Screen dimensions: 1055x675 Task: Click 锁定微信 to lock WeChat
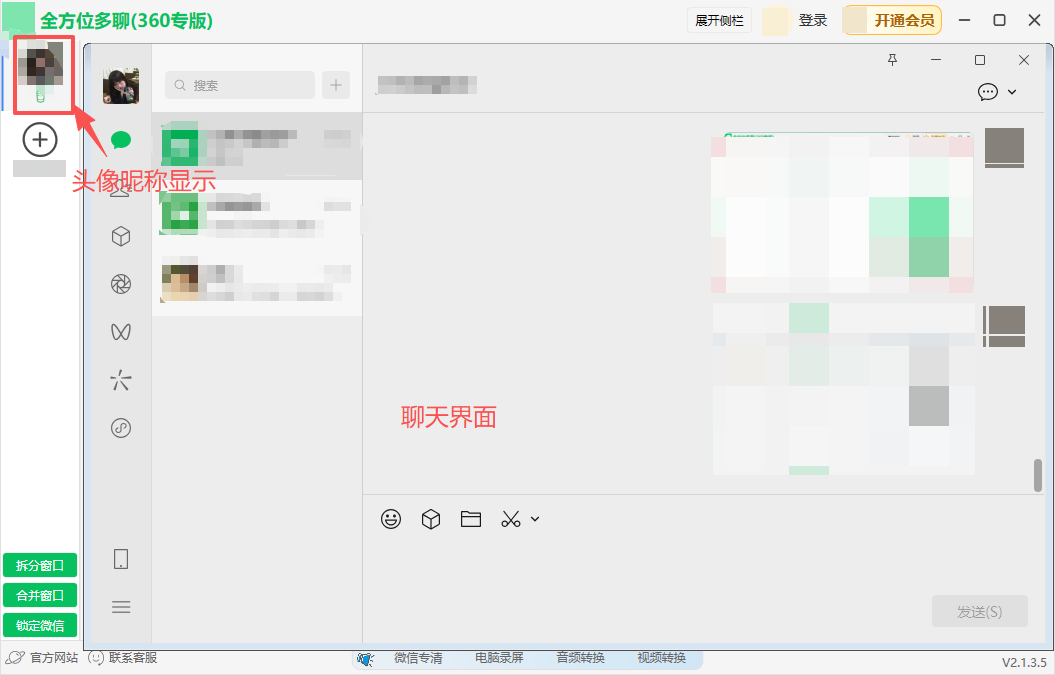click(x=40, y=625)
